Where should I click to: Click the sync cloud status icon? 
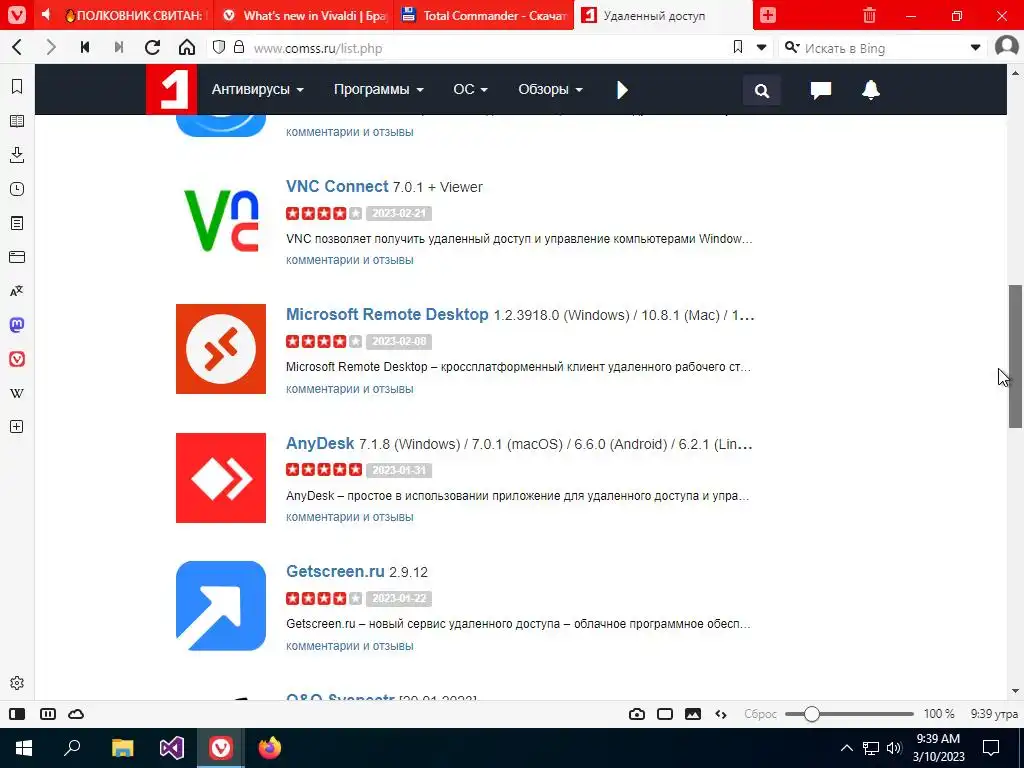click(76, 714)
